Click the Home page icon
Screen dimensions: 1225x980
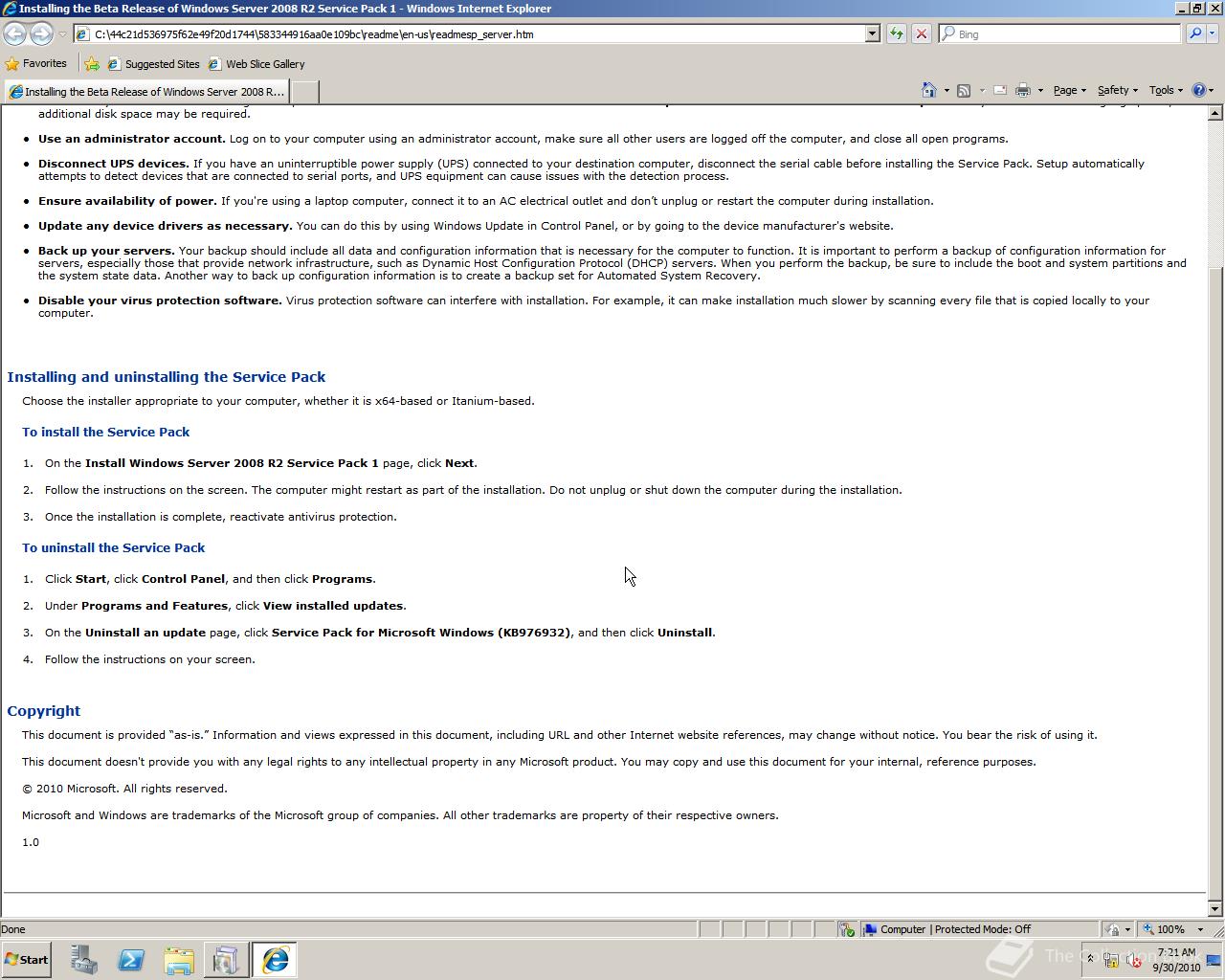point(928,90)
